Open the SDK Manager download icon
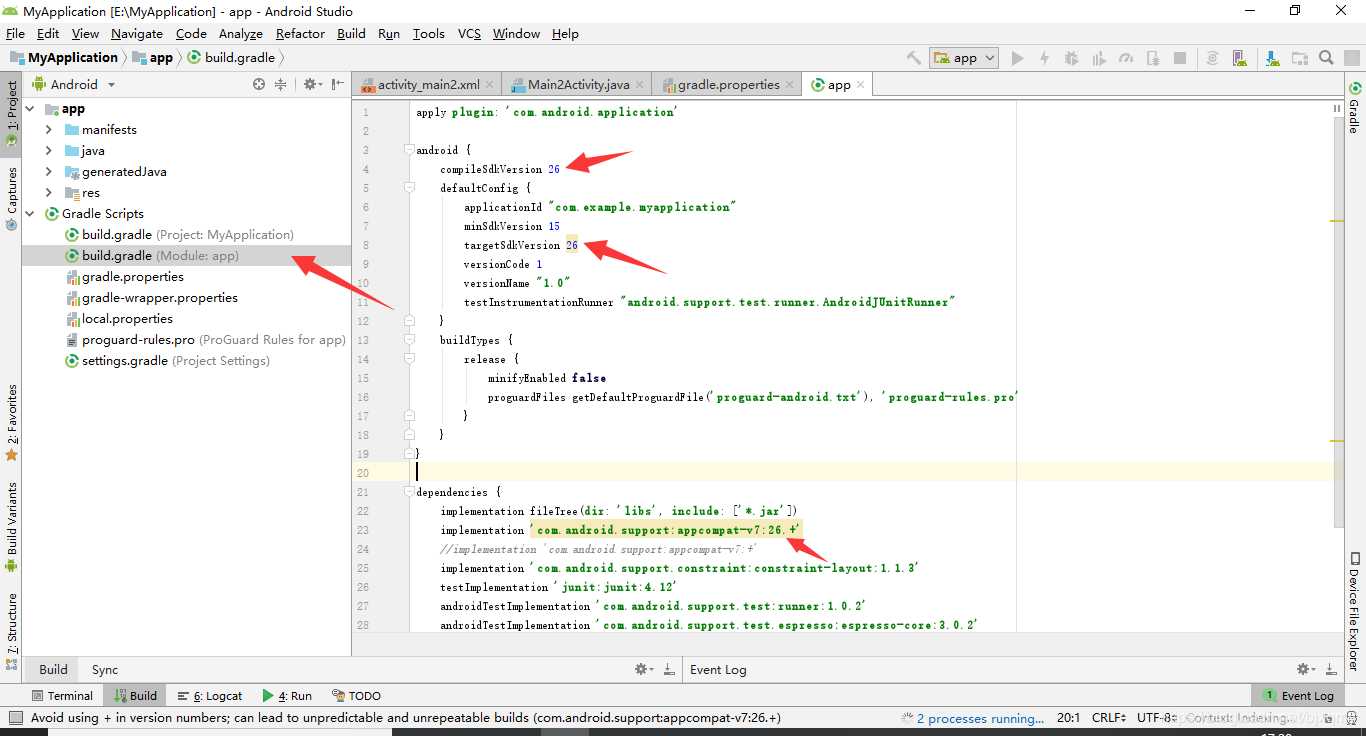This screenshot has height=736, width=1366. coord(1271,58)
